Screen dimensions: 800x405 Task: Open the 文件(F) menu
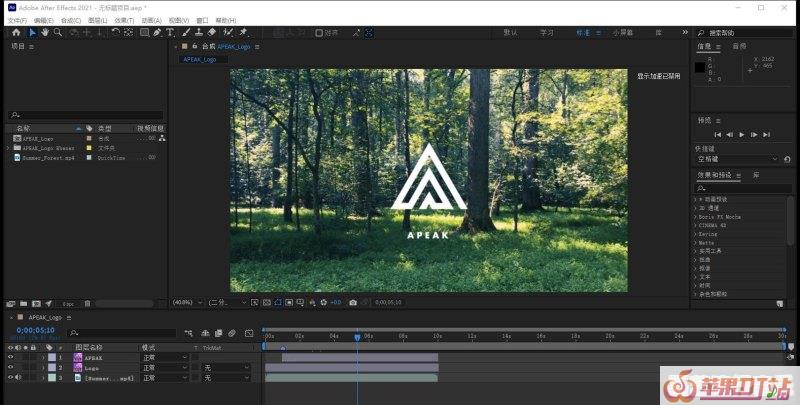(17, 20)
